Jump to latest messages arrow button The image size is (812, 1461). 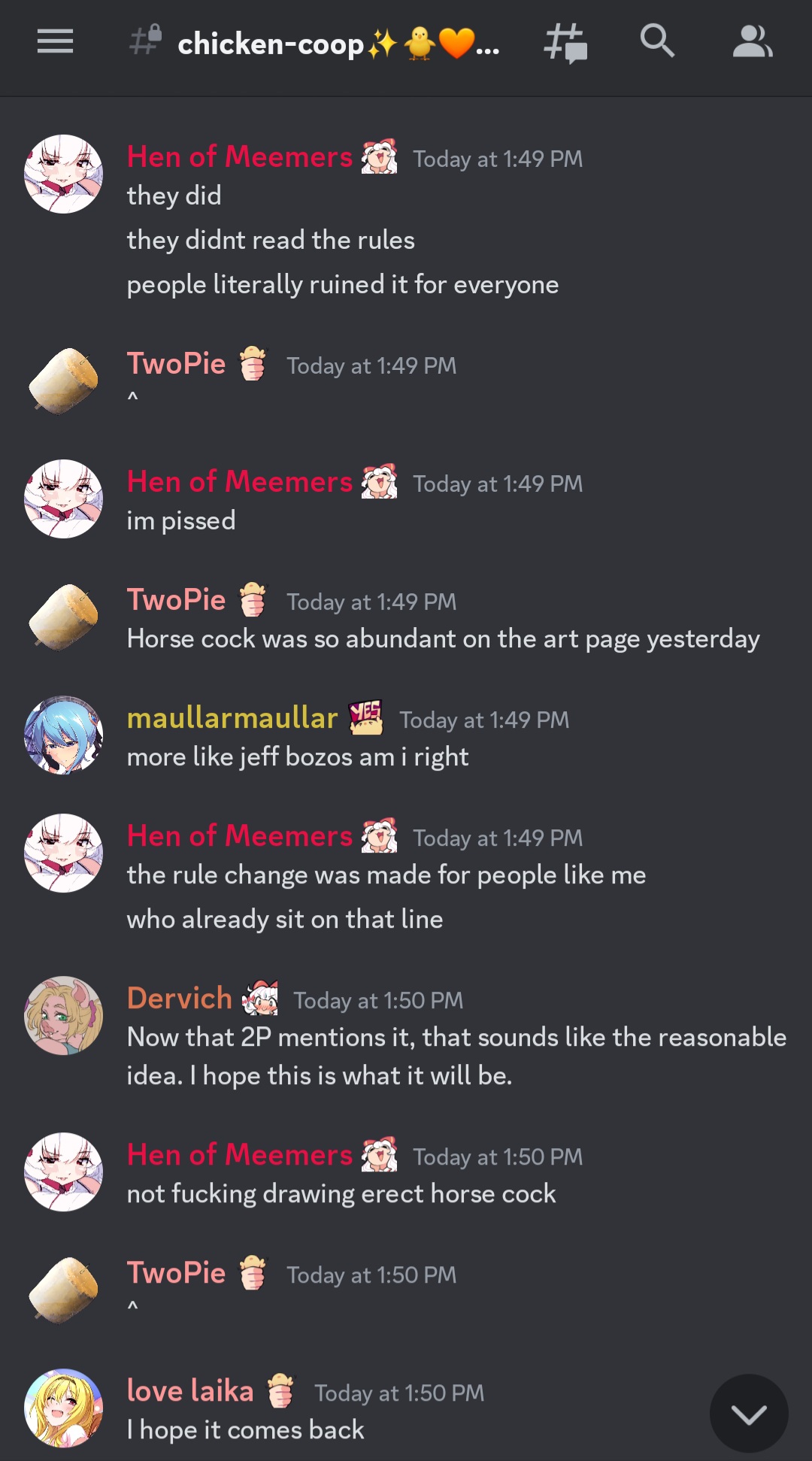(x=749, y=1414)
